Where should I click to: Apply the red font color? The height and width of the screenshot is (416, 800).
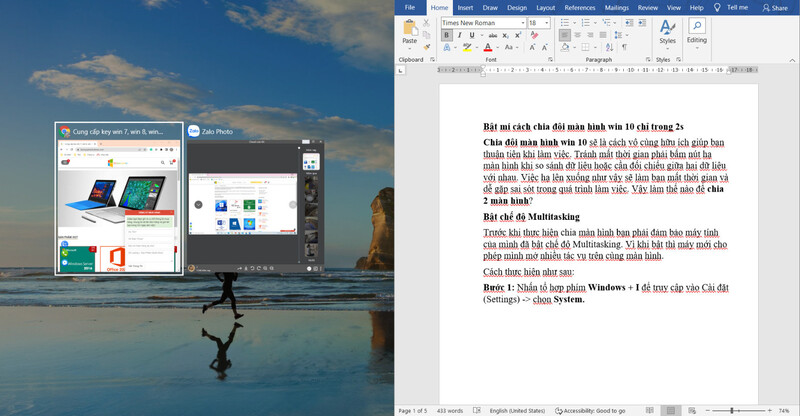[488, 47]
